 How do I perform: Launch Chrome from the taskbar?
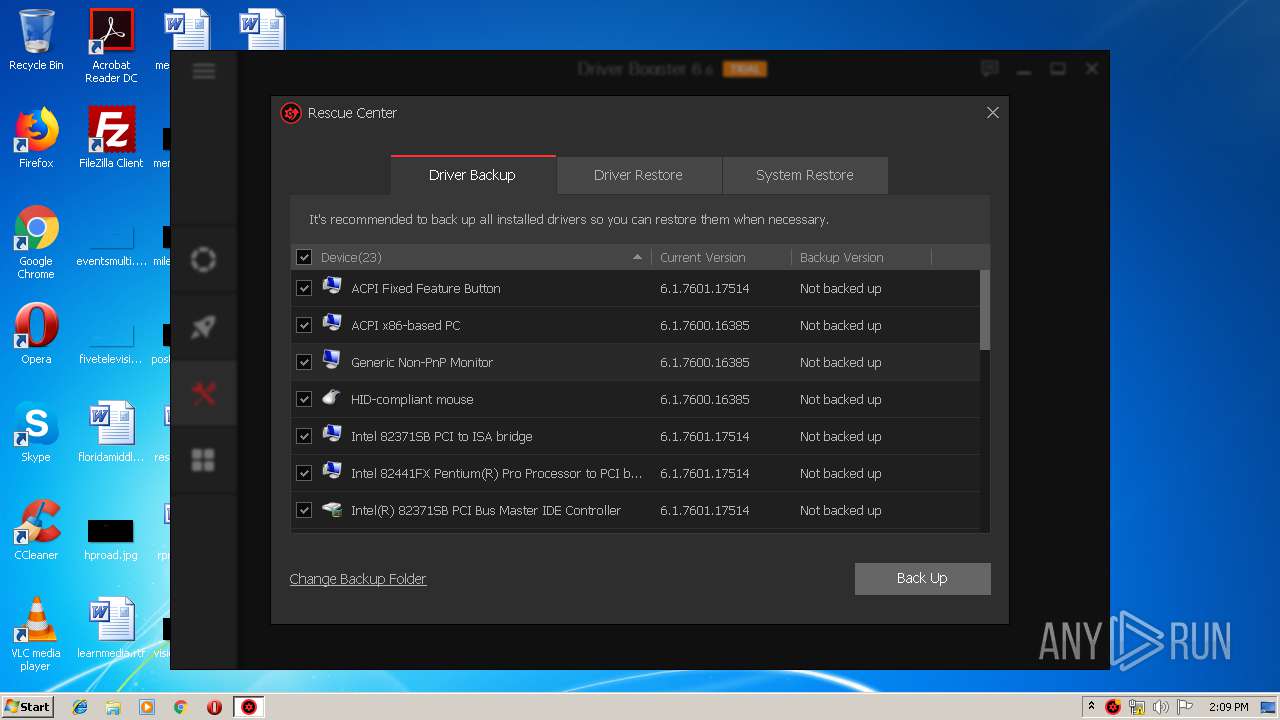tap(181, 707)
